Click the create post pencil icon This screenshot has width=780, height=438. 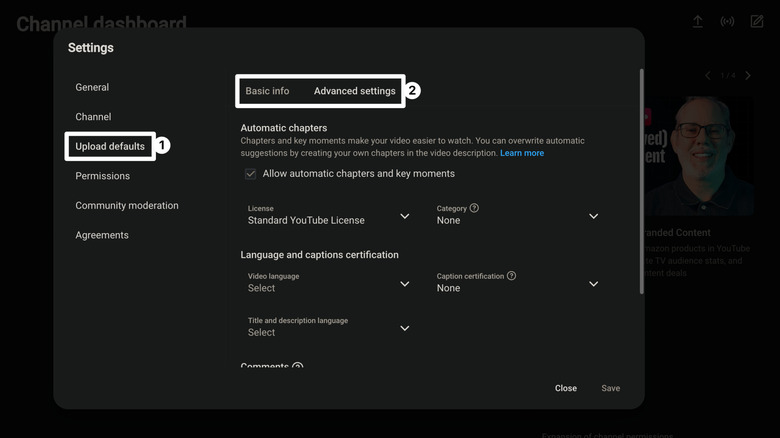coord(757,21)
